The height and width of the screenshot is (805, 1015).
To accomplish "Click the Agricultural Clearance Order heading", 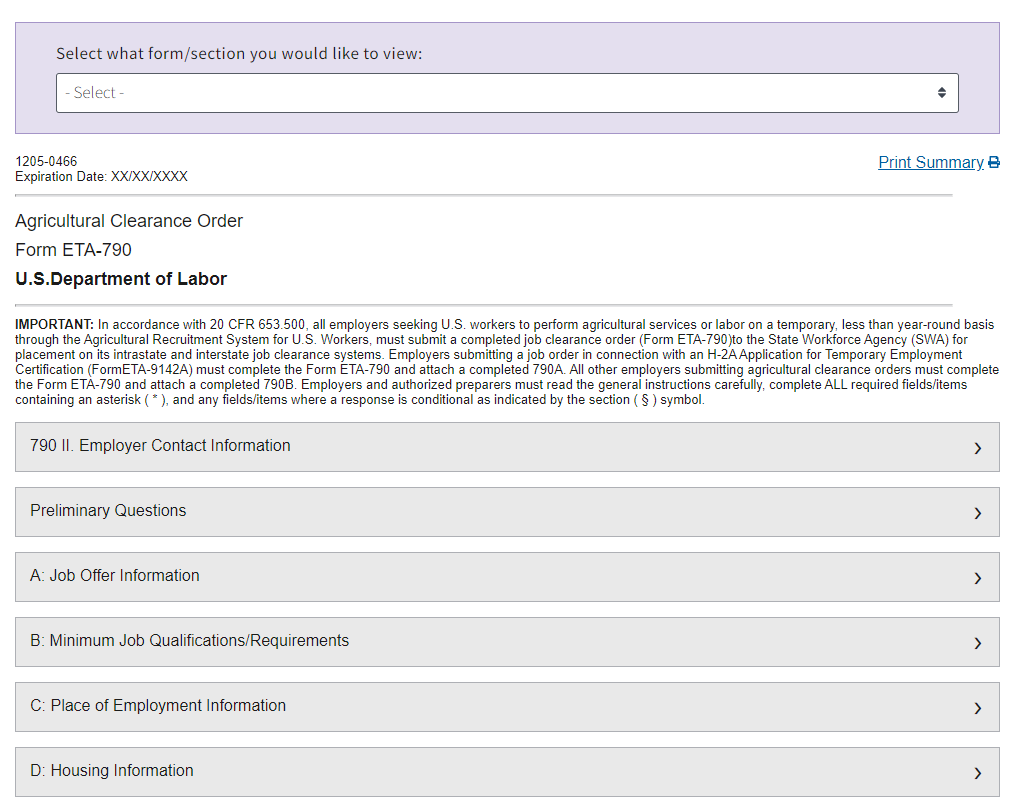I will coord(129,221).
